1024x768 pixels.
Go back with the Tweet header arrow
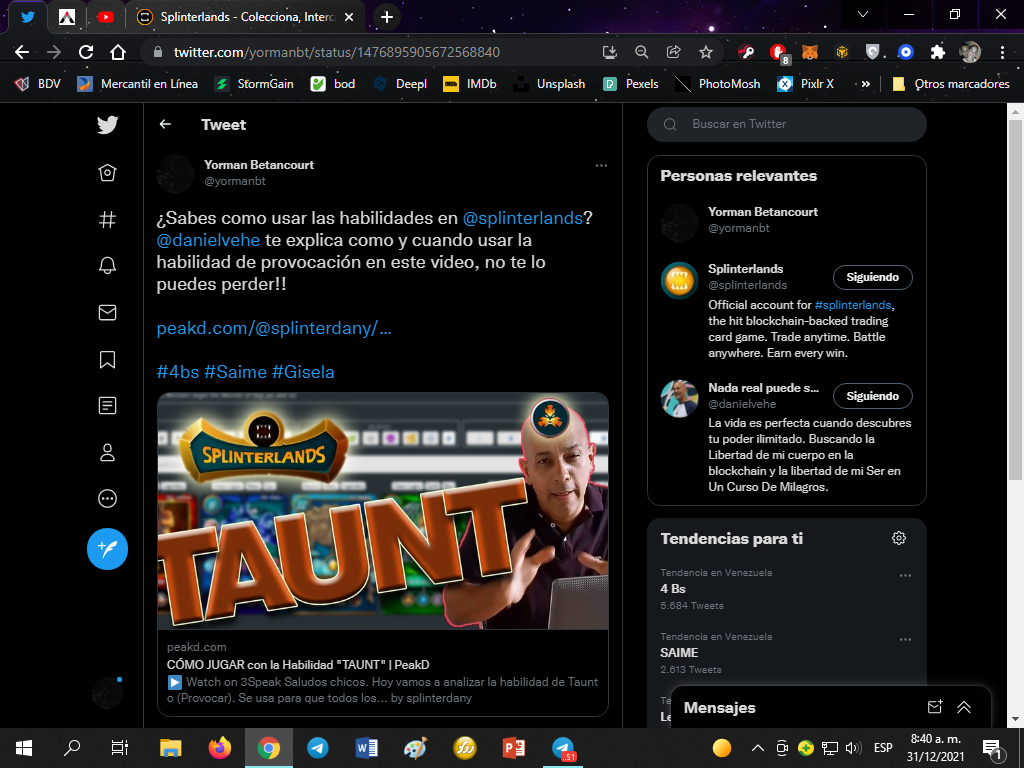pos(165,124)
